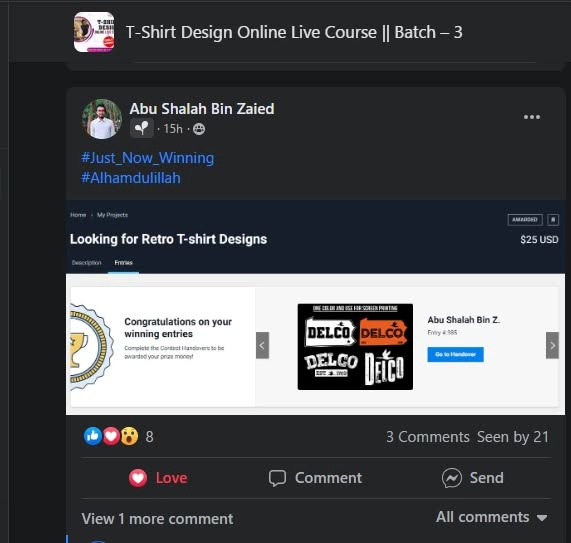Viewport: 571px width, 543px height.
Task: Click the $25 USD prize amount
Action: click(x=539, y=239)
